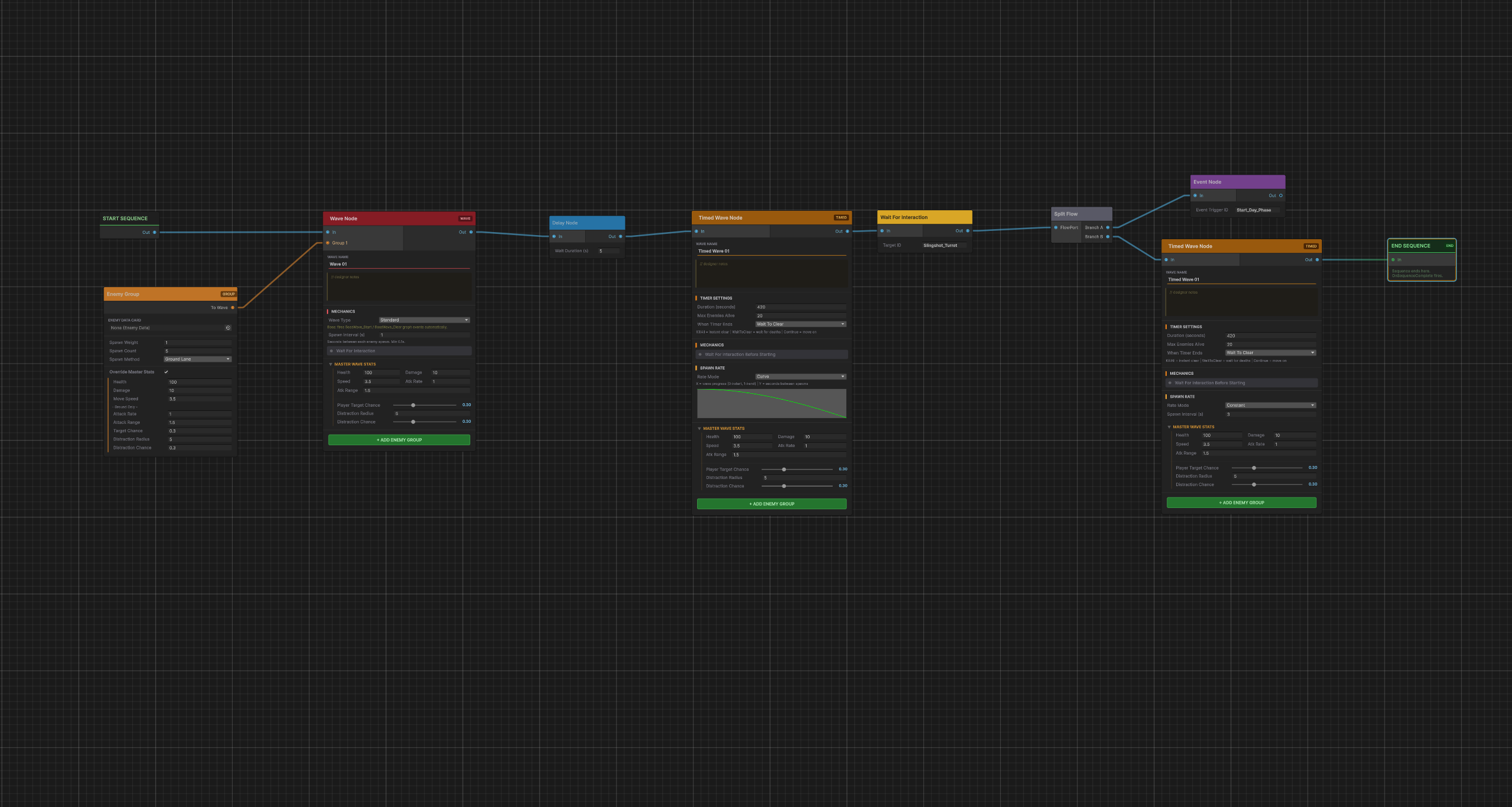Screen dimensions: 1512x807
Task: Open Rate Mode dropdown showing Curve
Action: (x=801, y=377)
